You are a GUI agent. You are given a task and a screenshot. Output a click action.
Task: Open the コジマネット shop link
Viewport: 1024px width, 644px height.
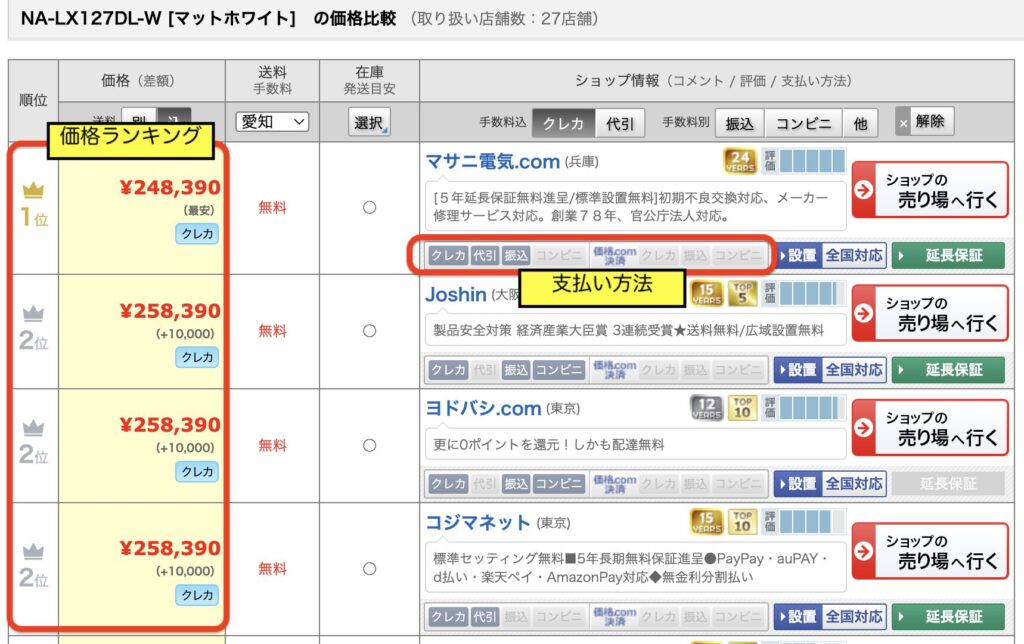point(478,523)
